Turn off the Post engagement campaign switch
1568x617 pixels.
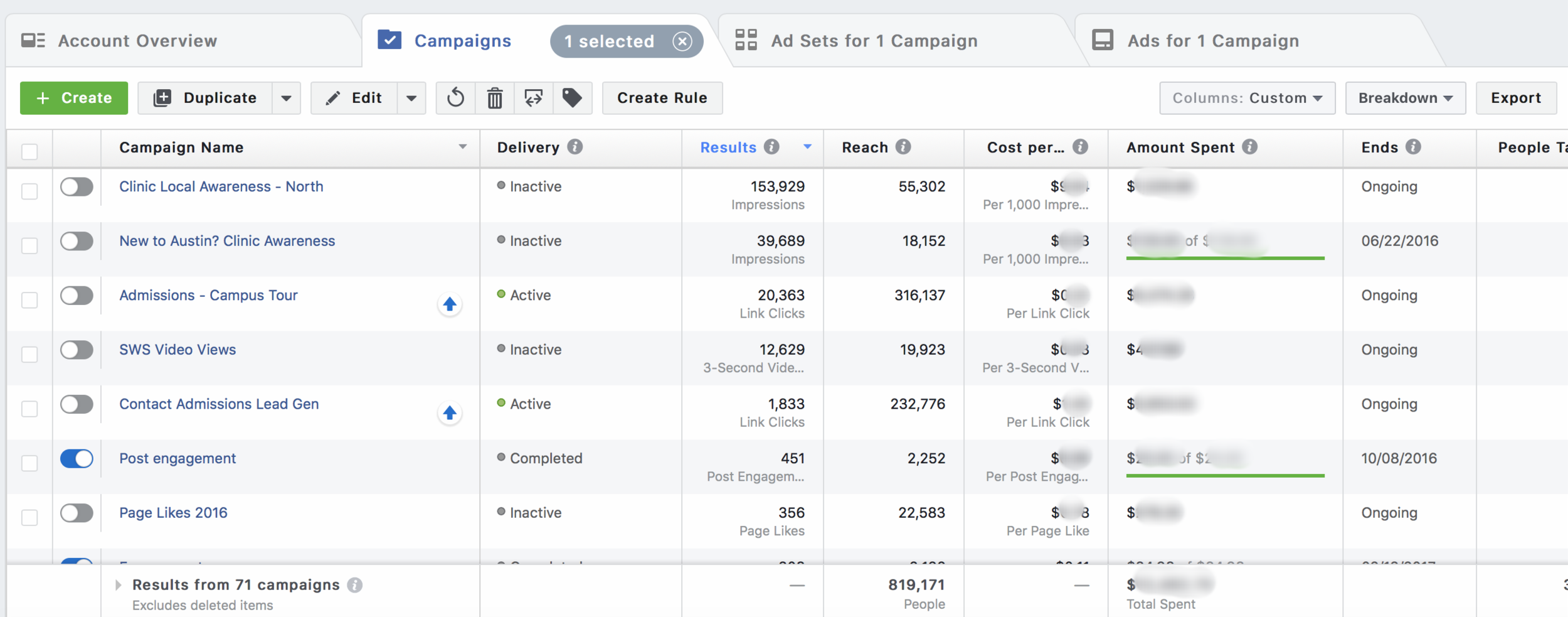pos(77,459)
